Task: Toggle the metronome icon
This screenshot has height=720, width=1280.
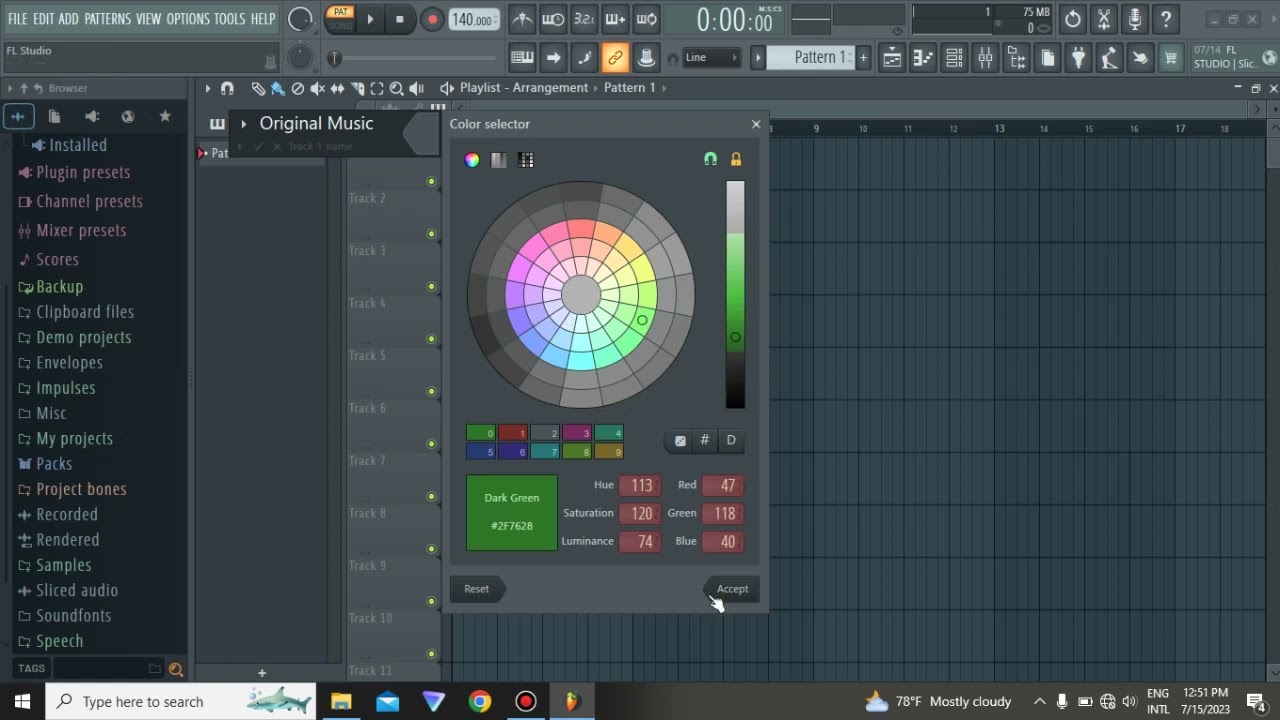Action: pyautogui.click(x=522, y=19)
